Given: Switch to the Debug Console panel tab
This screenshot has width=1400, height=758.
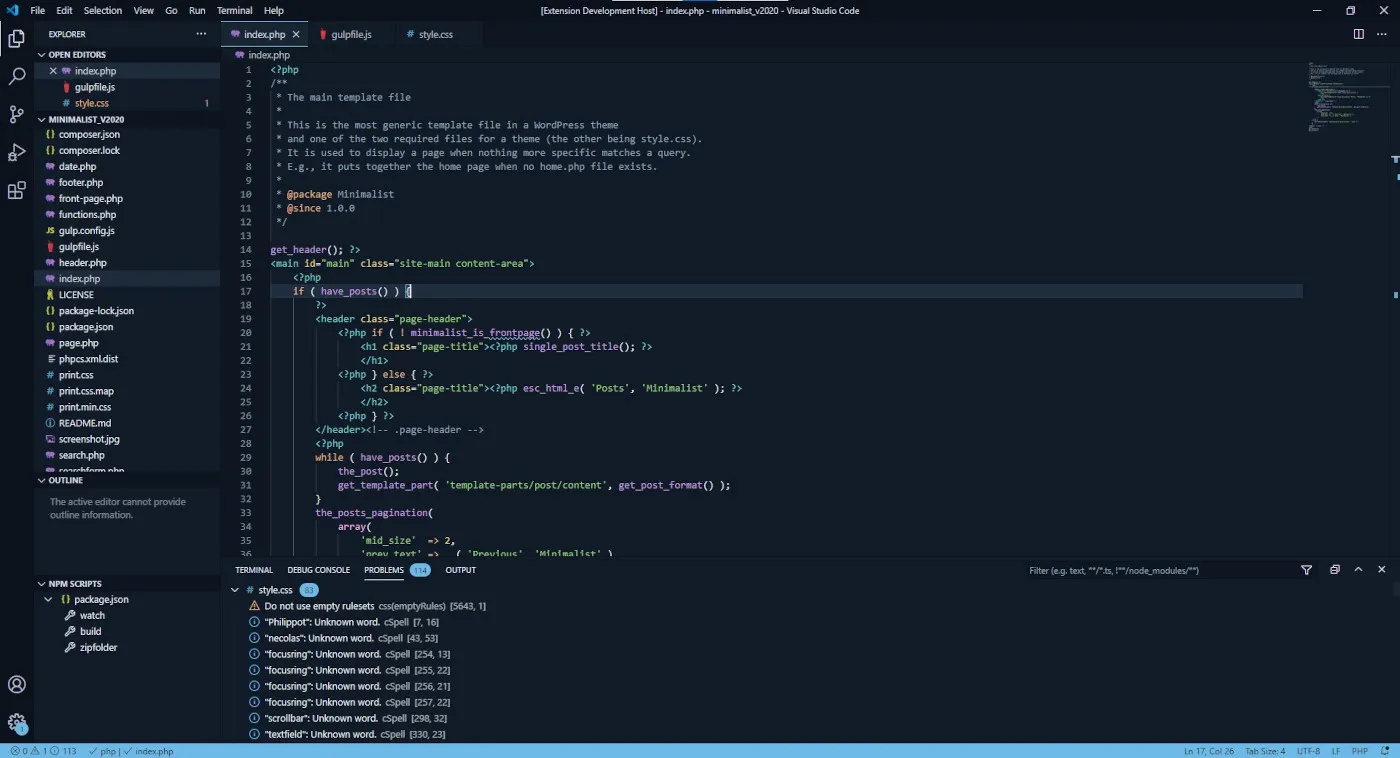Looking at the screenshot, I should (x=318, y=570).
